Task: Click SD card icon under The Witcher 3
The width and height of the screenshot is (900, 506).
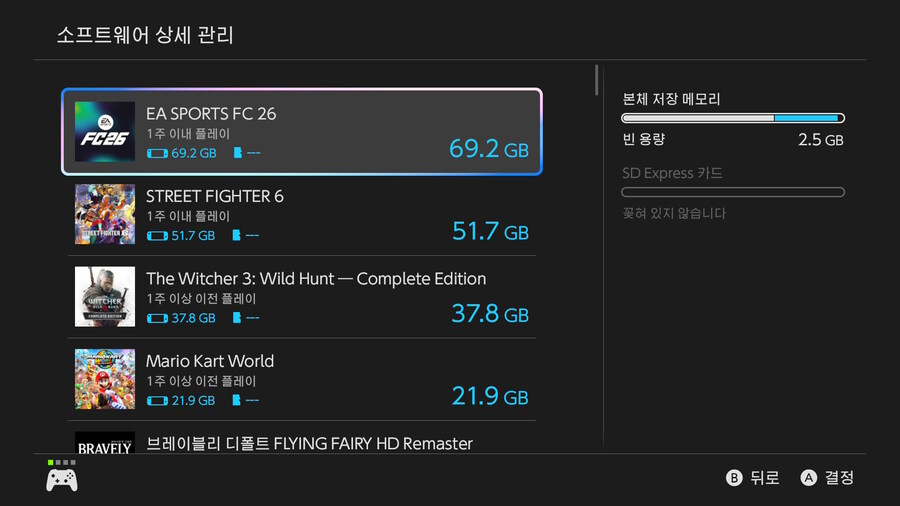Action: coord(237,318)
